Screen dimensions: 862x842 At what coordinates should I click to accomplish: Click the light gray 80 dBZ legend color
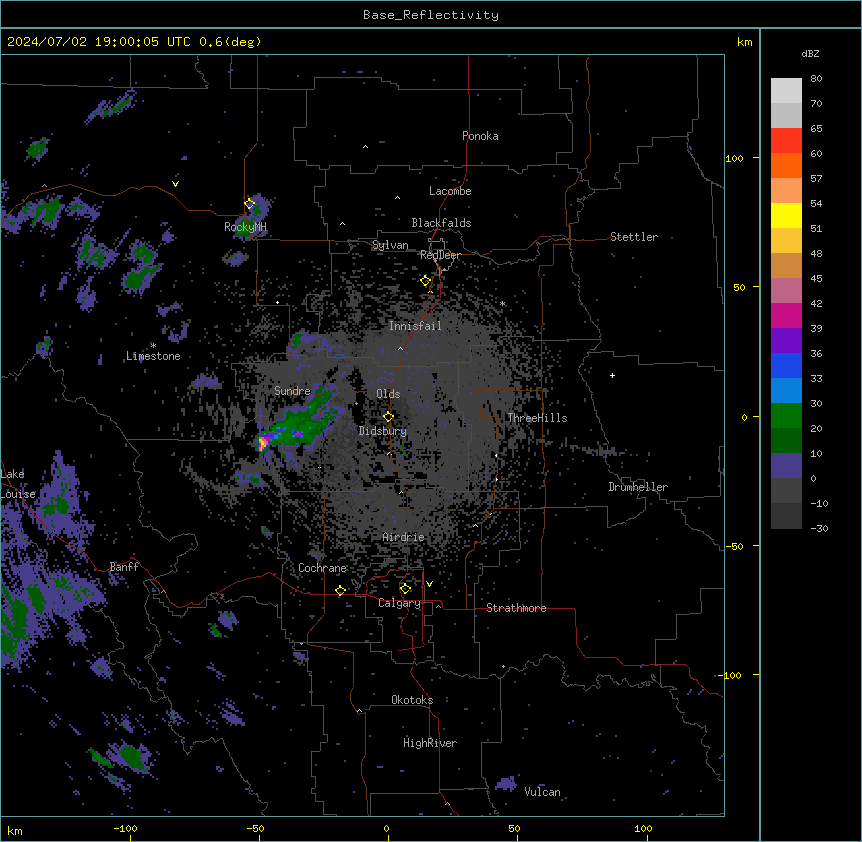click(x=786, y=91)
